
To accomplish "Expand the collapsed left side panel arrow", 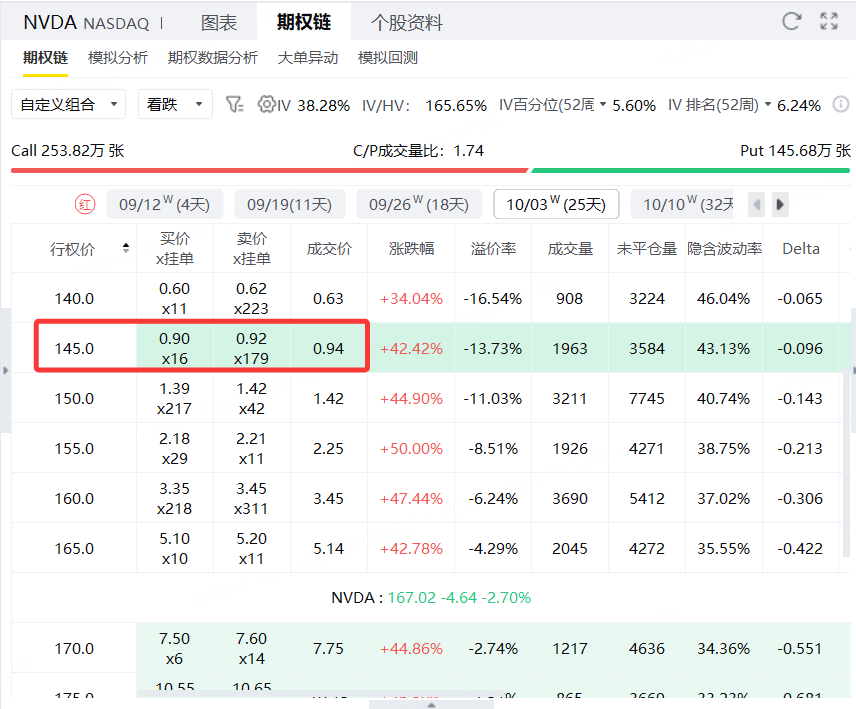I will 5,371.
